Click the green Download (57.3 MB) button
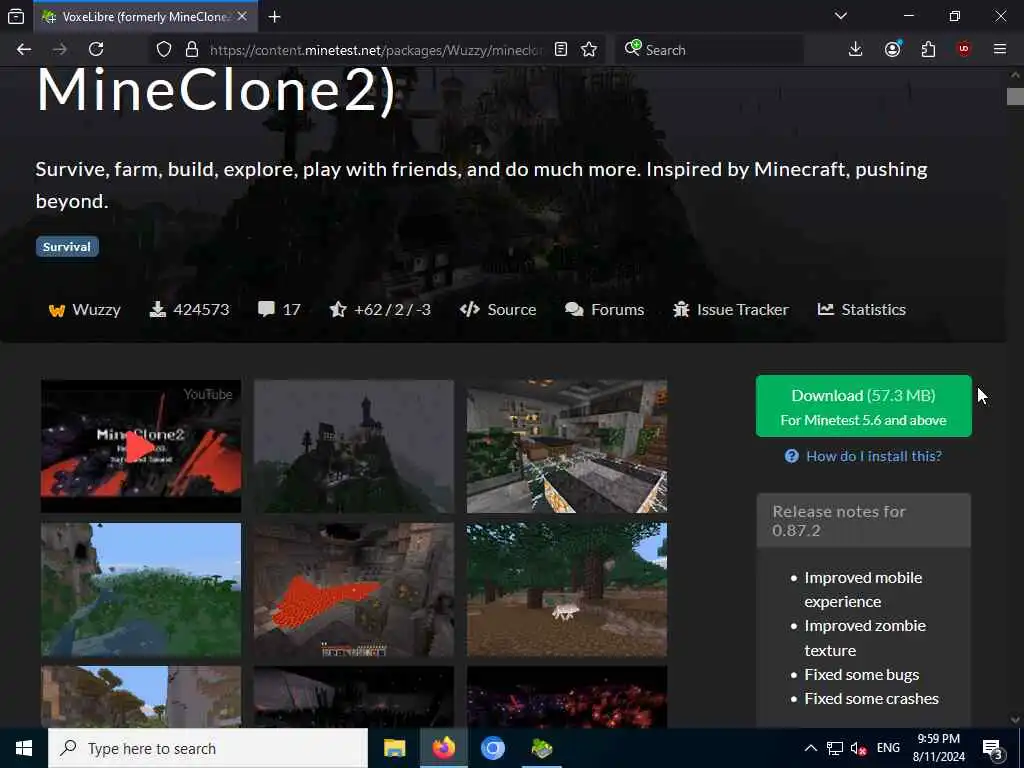This screenshot has width=1024, height=768. point(863,406)
